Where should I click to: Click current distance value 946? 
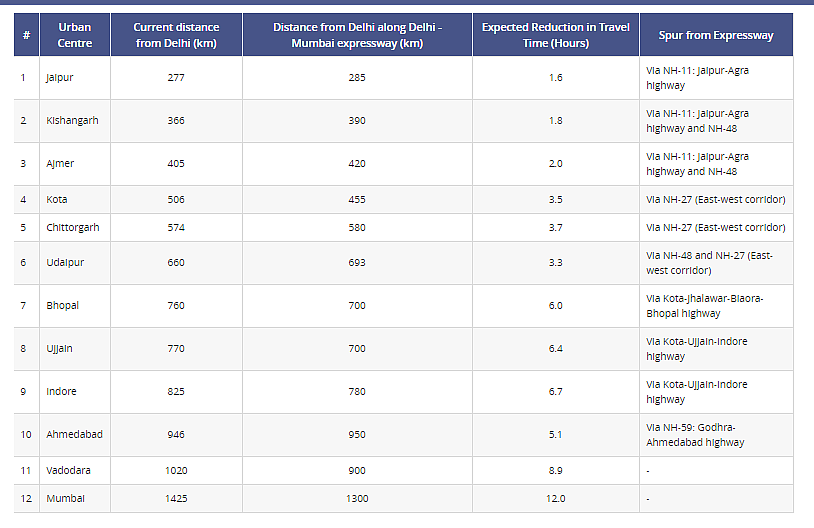coord(176,434)
